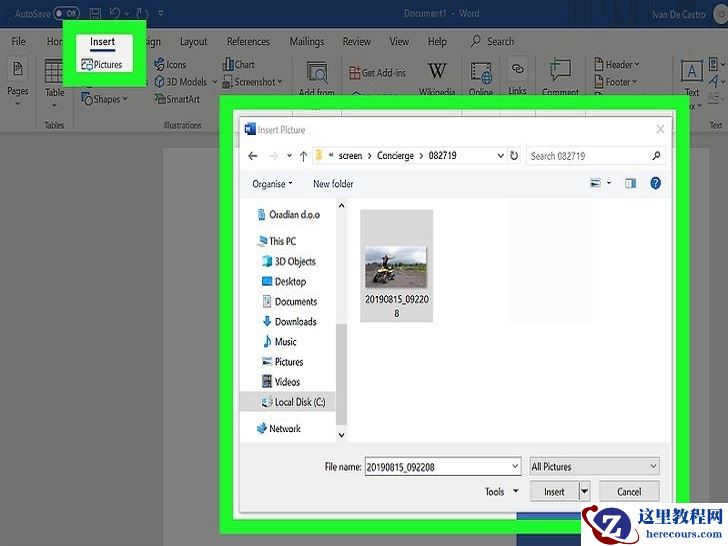Open Footer options
The height and width of the screenshot is (546, 728).
(x=616, y=82)
